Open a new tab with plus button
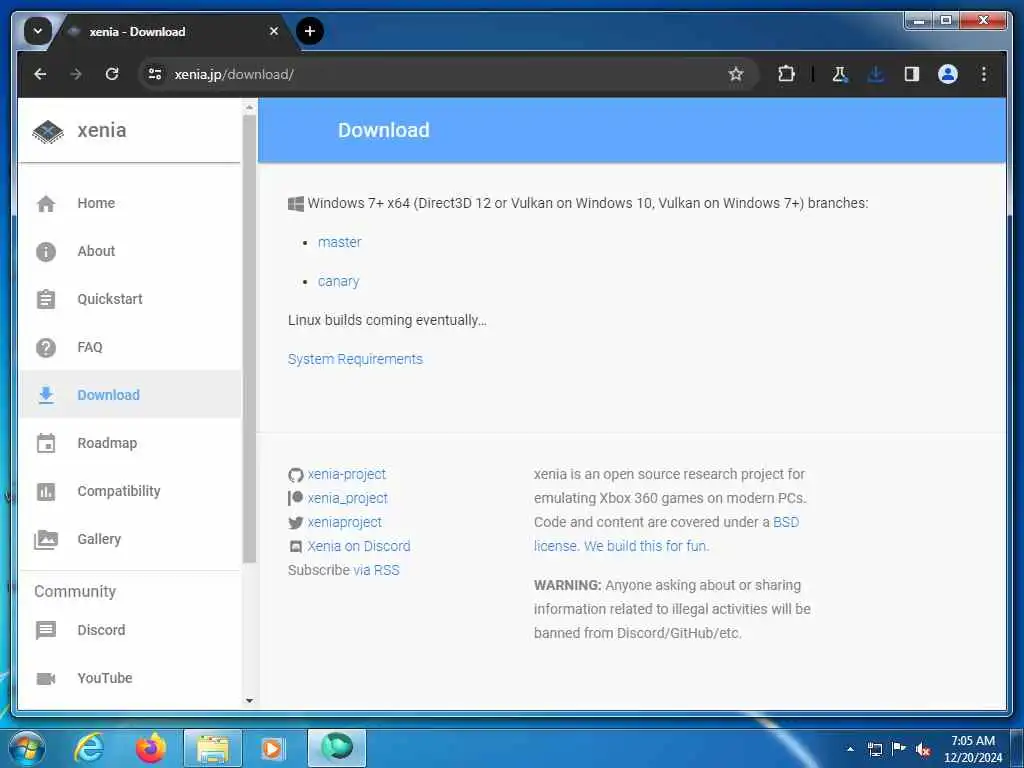 click(x=310, y=31)
